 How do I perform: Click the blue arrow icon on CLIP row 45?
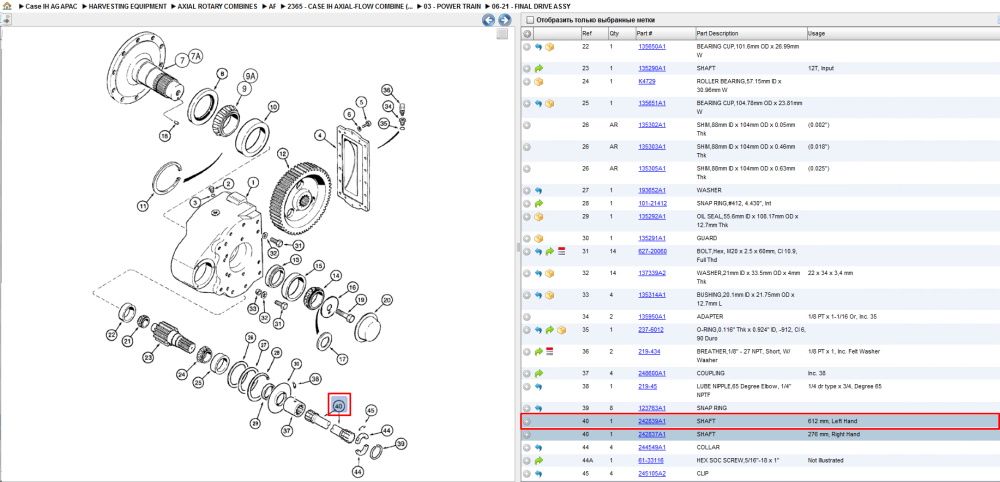(538, 474)
